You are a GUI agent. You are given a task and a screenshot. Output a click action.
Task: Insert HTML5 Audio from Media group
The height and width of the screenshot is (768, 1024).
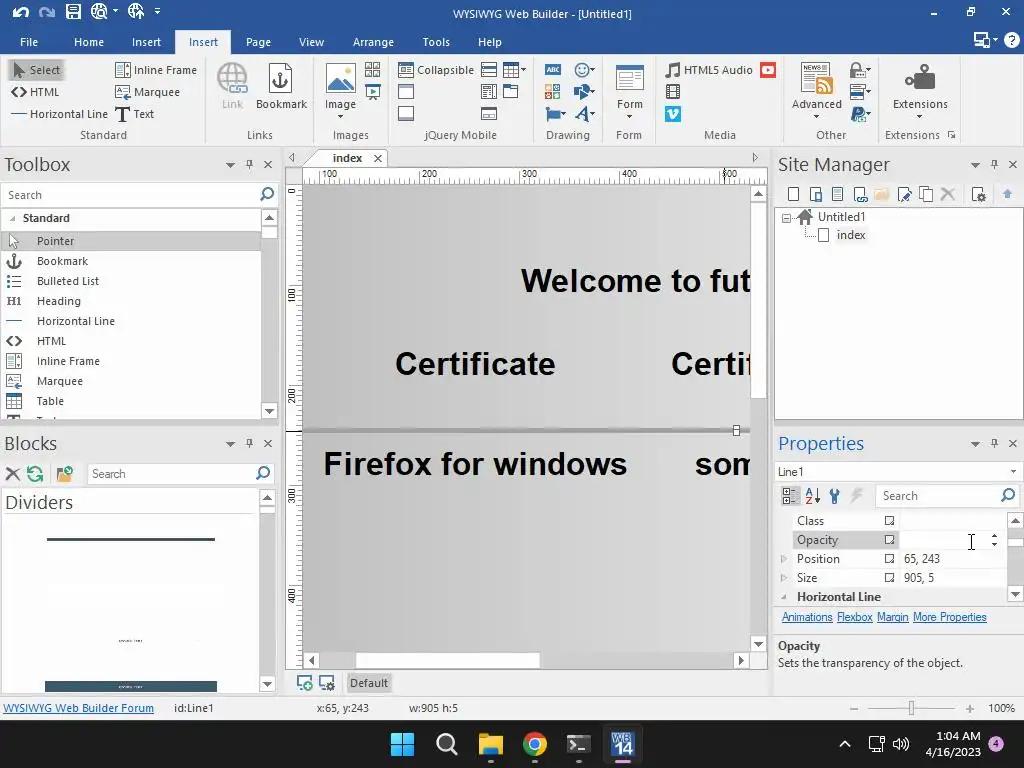click(709, 70)
